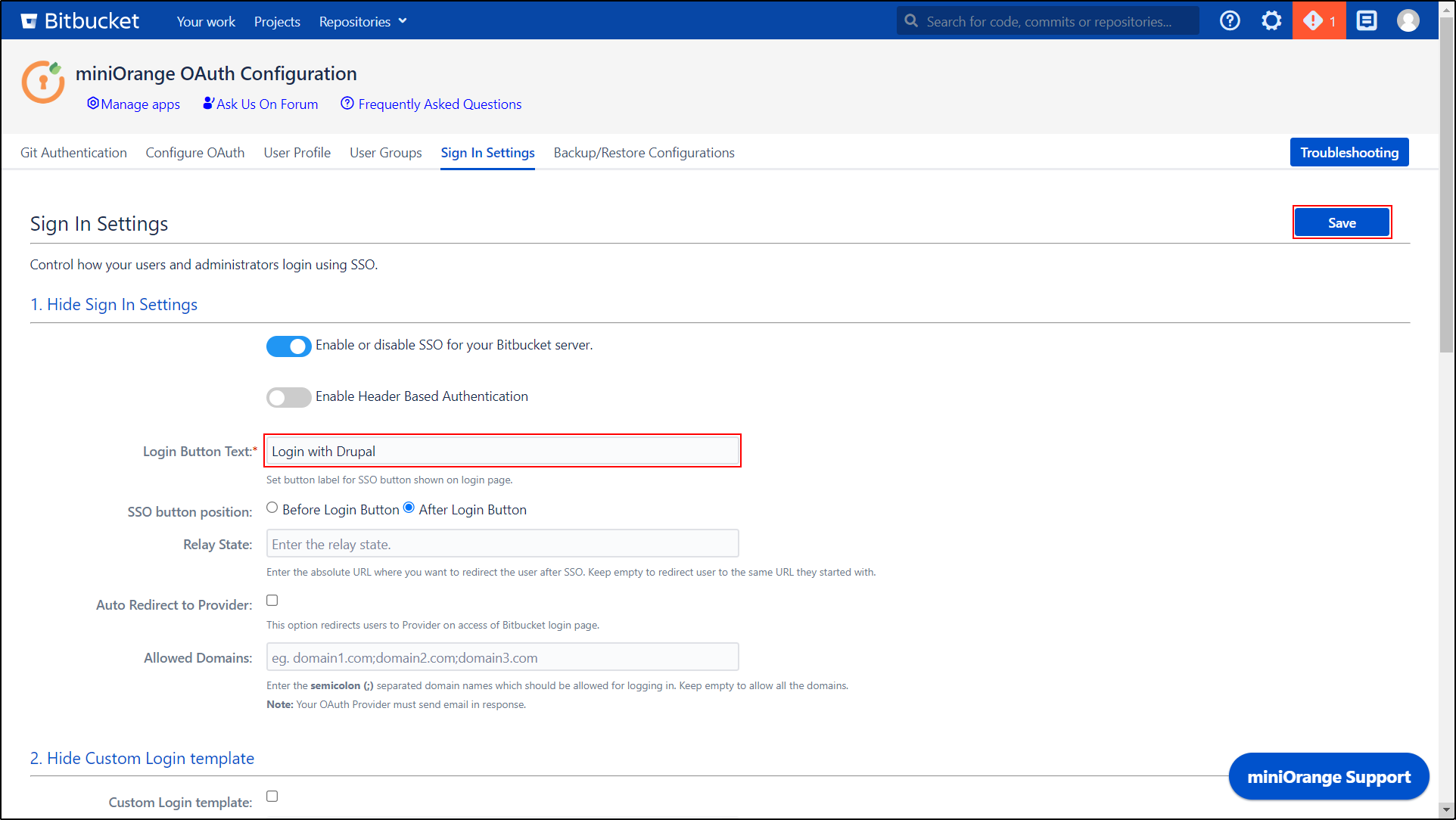Click the user profile avatar

pos(1408,21)
